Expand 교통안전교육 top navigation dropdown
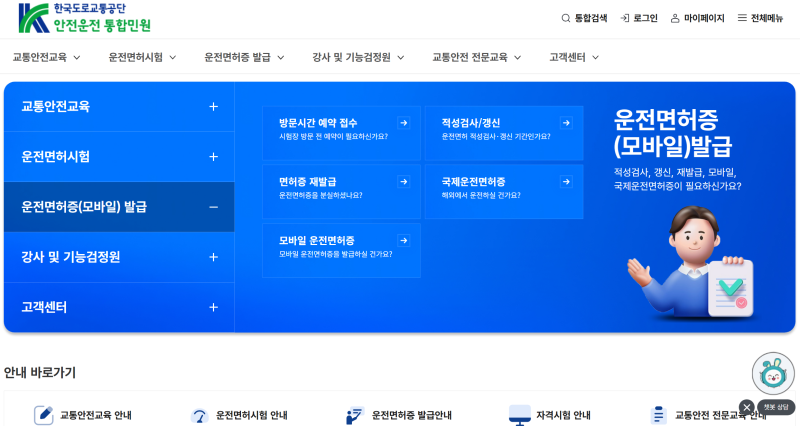800x426 pixels. (x=77, y=58)
